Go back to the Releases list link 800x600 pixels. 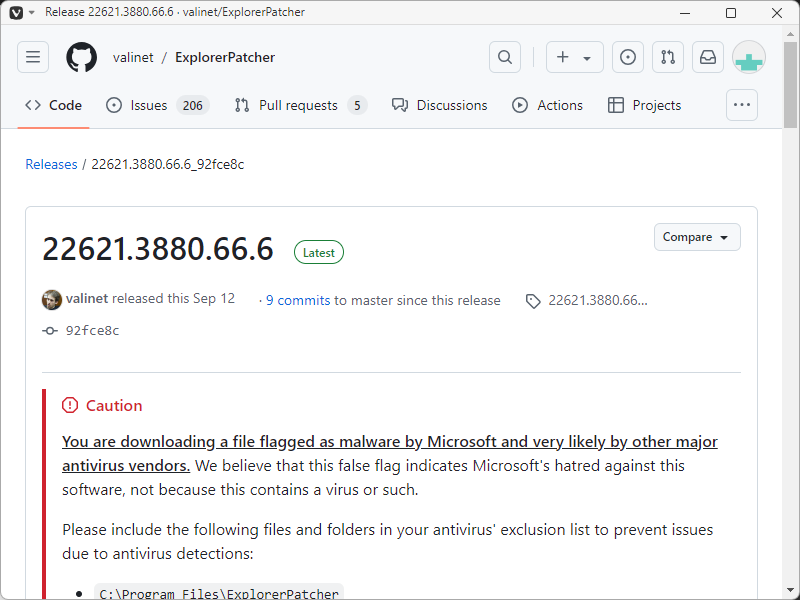[x=52, y=164]
